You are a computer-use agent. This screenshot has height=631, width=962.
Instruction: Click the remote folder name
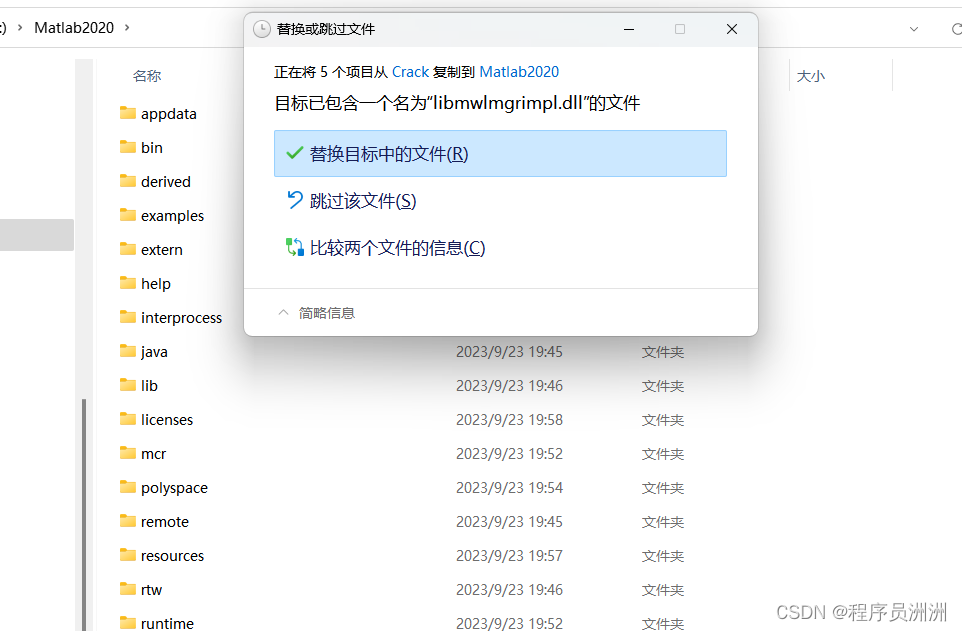click(x=165, y=522)
